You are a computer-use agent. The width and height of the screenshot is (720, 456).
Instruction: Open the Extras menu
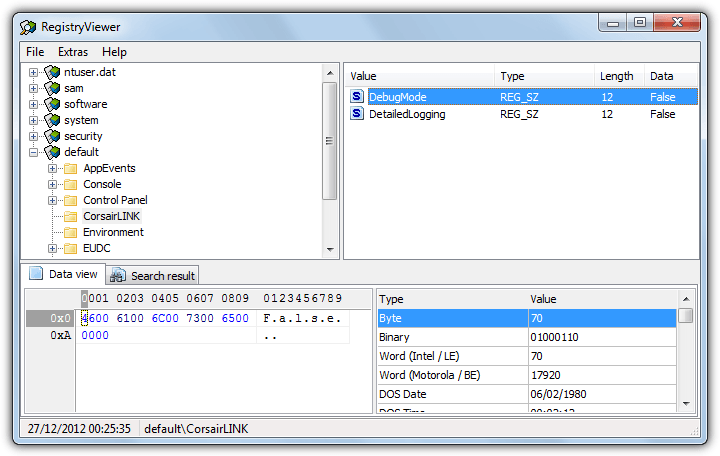point(73,52)
